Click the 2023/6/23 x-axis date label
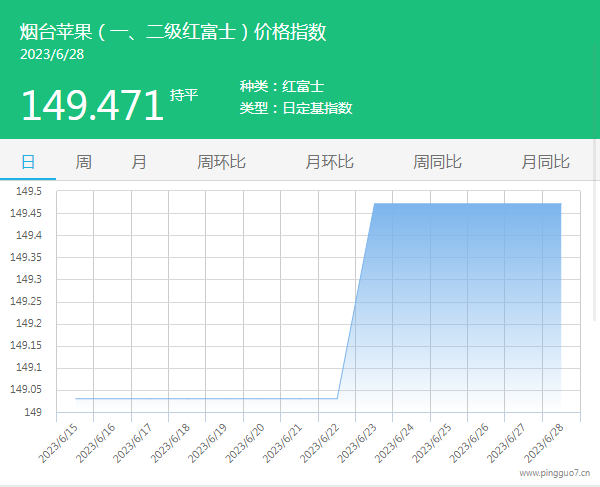The width and height of the screenshot is (600, 487). tap(358, 441)
